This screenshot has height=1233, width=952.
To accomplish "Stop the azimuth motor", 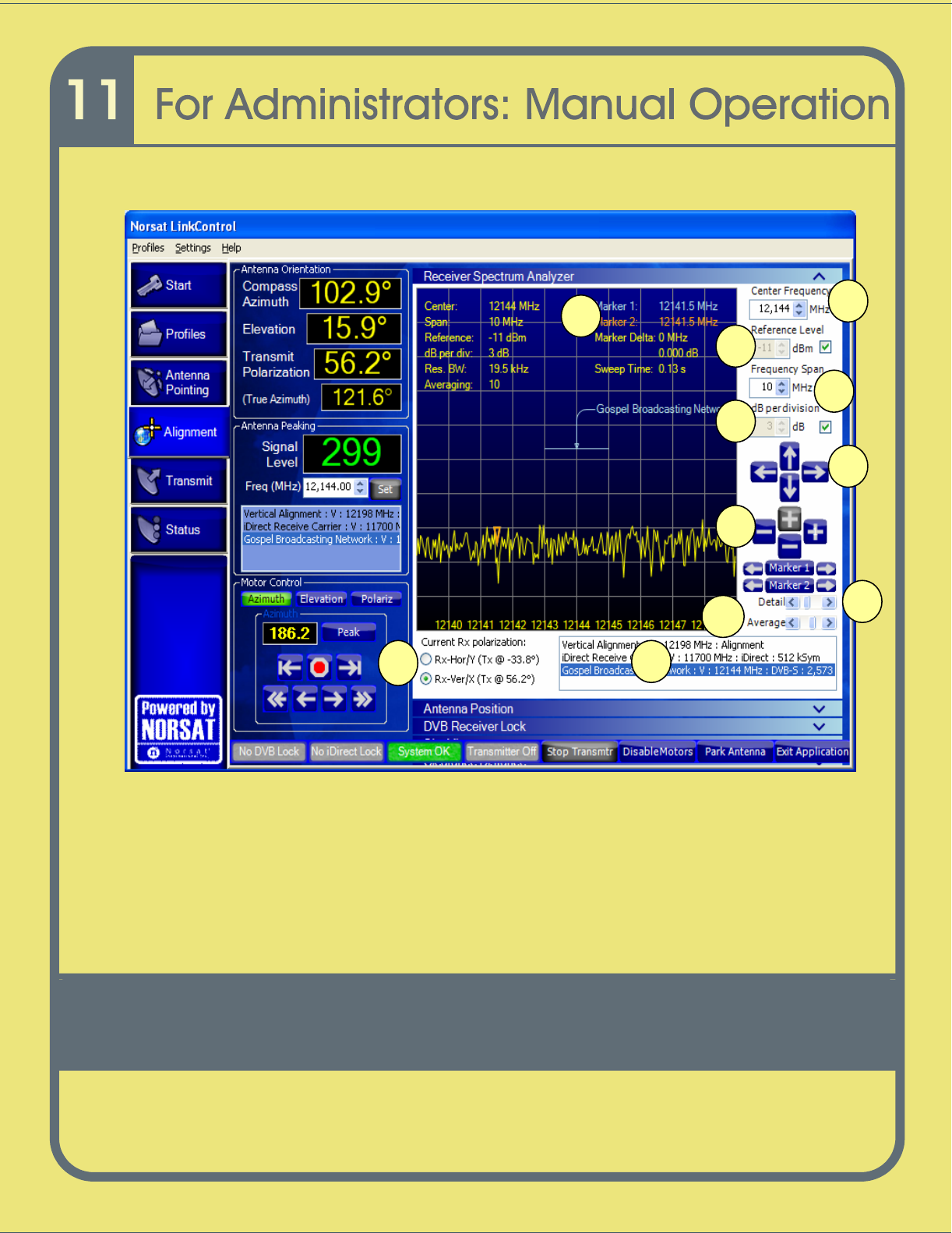I will pos(319,668).
